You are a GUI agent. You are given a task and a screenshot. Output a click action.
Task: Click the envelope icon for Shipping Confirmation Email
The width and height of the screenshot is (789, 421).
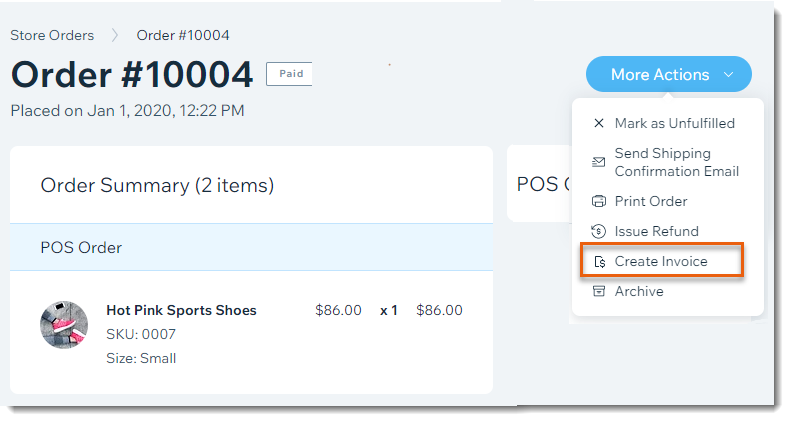pyautogui.click(x=598, y=162)
